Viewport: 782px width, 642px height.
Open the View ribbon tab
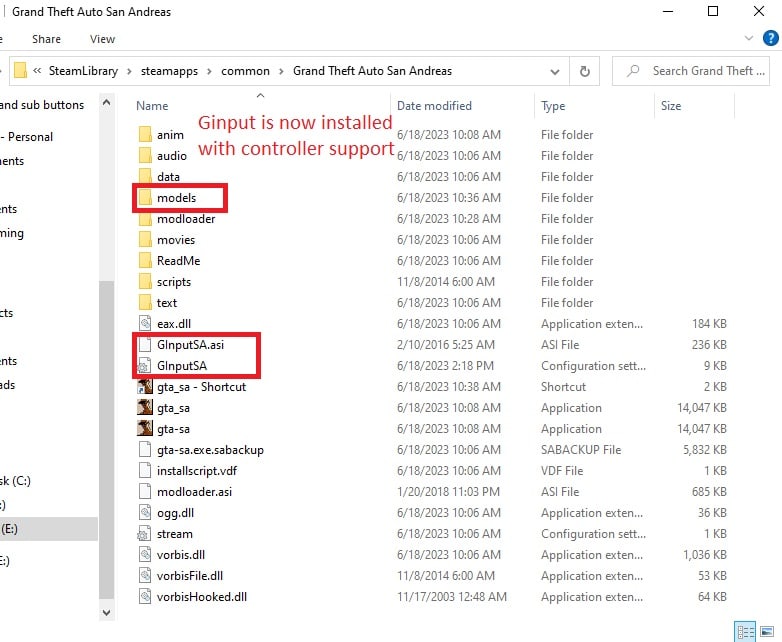102,39
